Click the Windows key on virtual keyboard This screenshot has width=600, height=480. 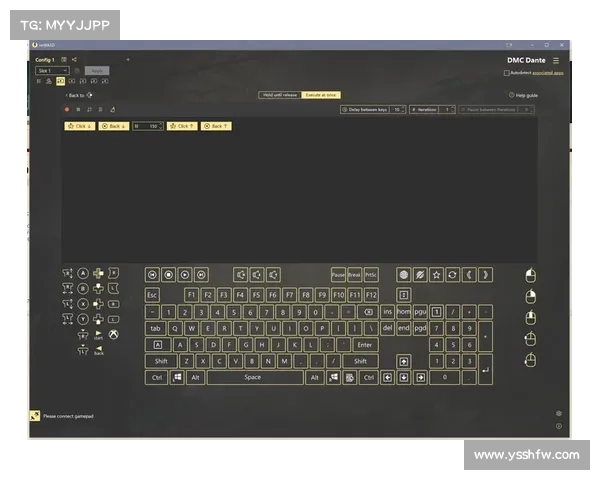[x=177, y=377]
